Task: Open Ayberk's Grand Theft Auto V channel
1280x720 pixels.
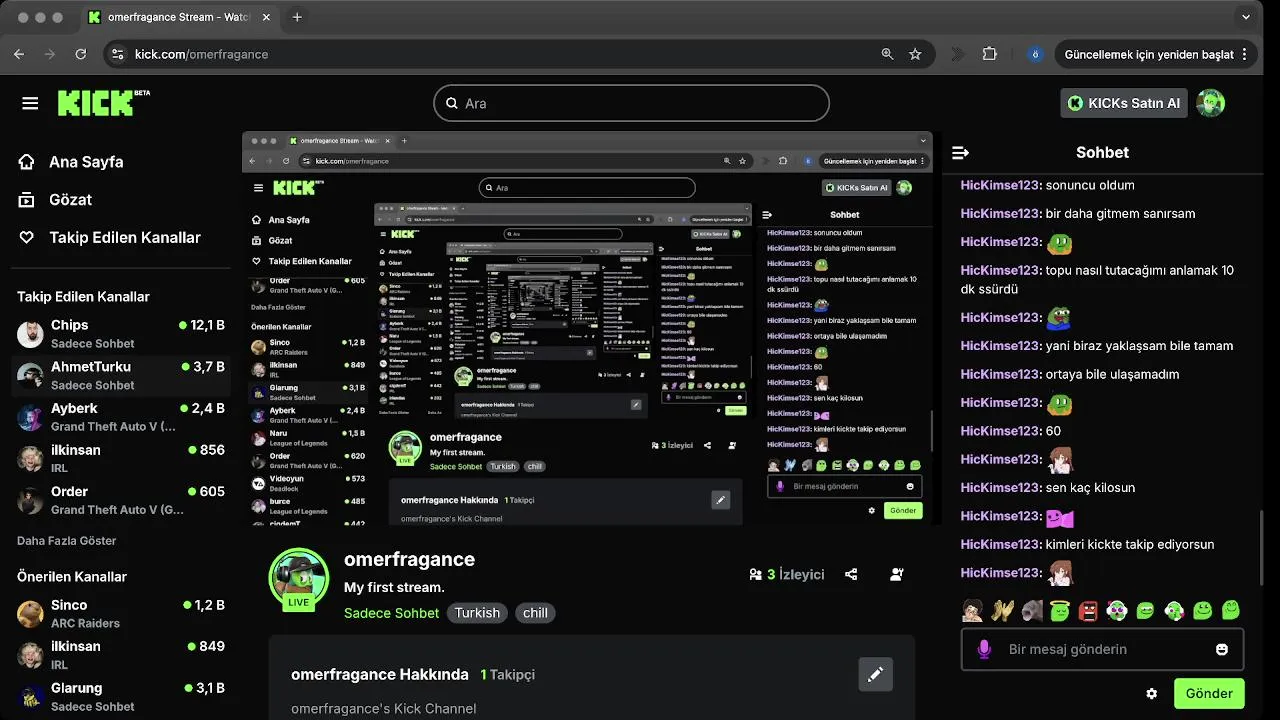Action: 121,417
